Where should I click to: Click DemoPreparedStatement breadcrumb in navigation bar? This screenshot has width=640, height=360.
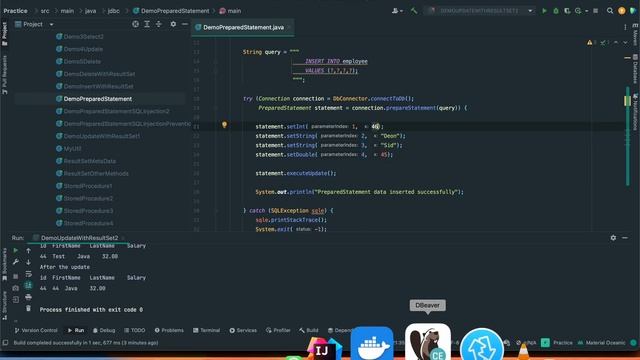pyautogui.click(x=171, y=11)
